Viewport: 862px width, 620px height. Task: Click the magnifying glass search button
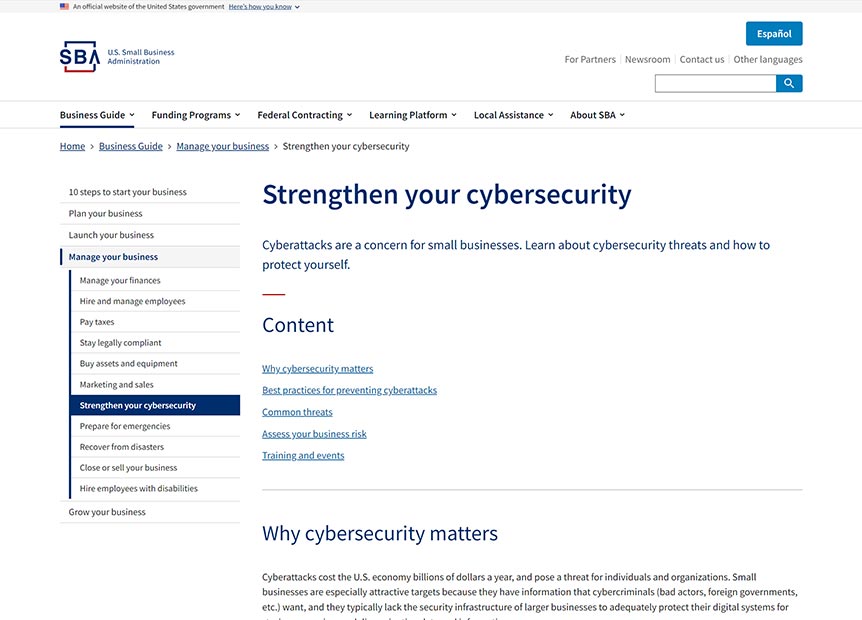click(x=789, y=84)
